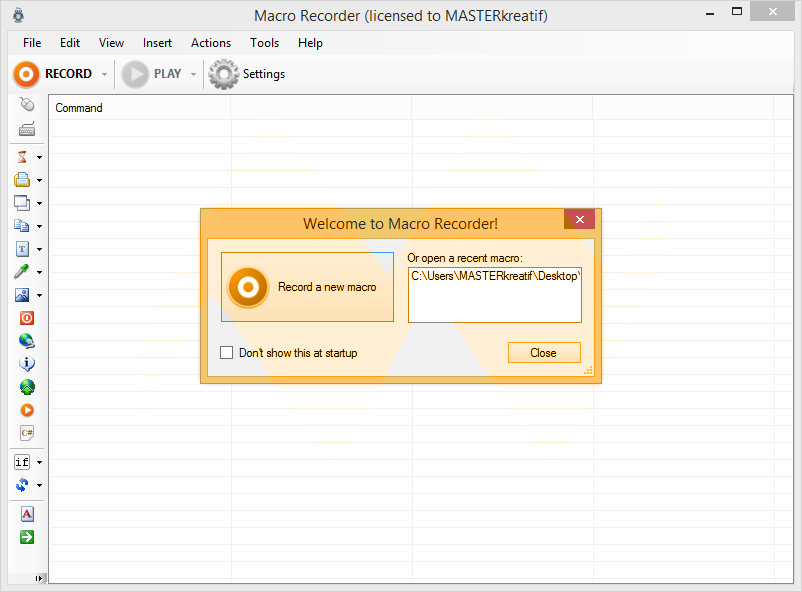Click the Command column header

pyautogui.click(x=140, y=108)
